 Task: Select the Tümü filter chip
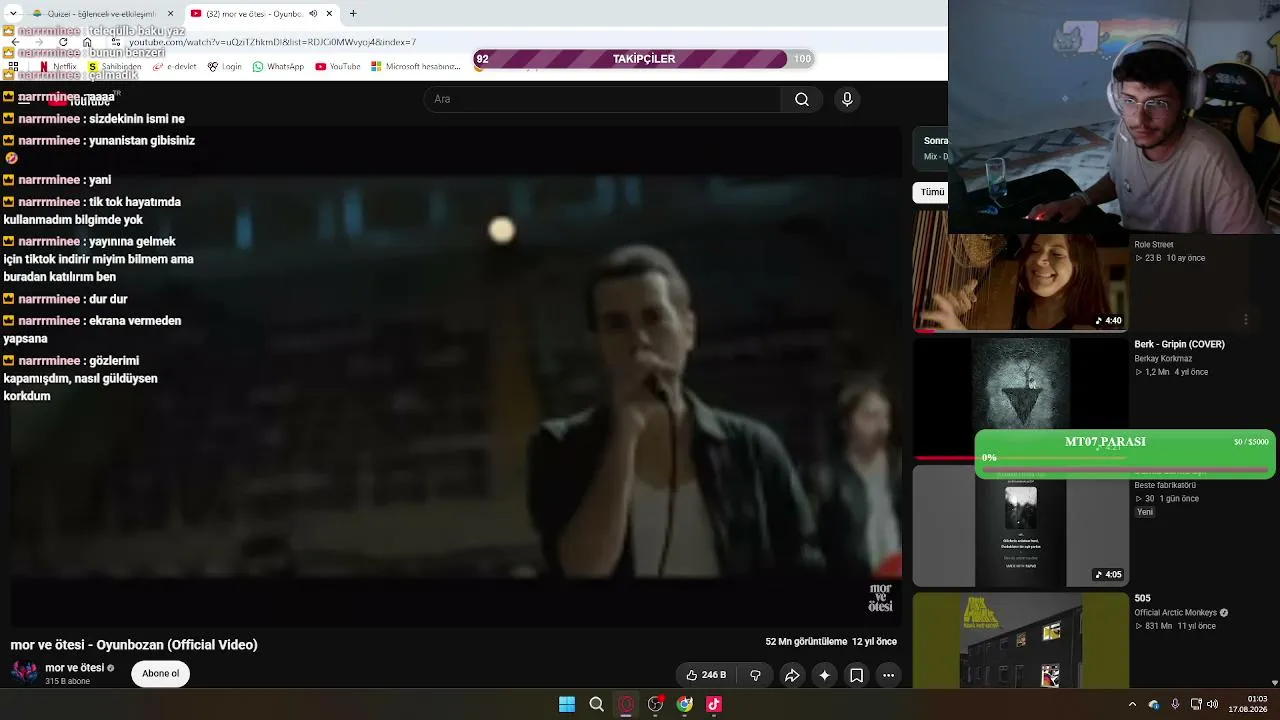(x=931, y=192)
